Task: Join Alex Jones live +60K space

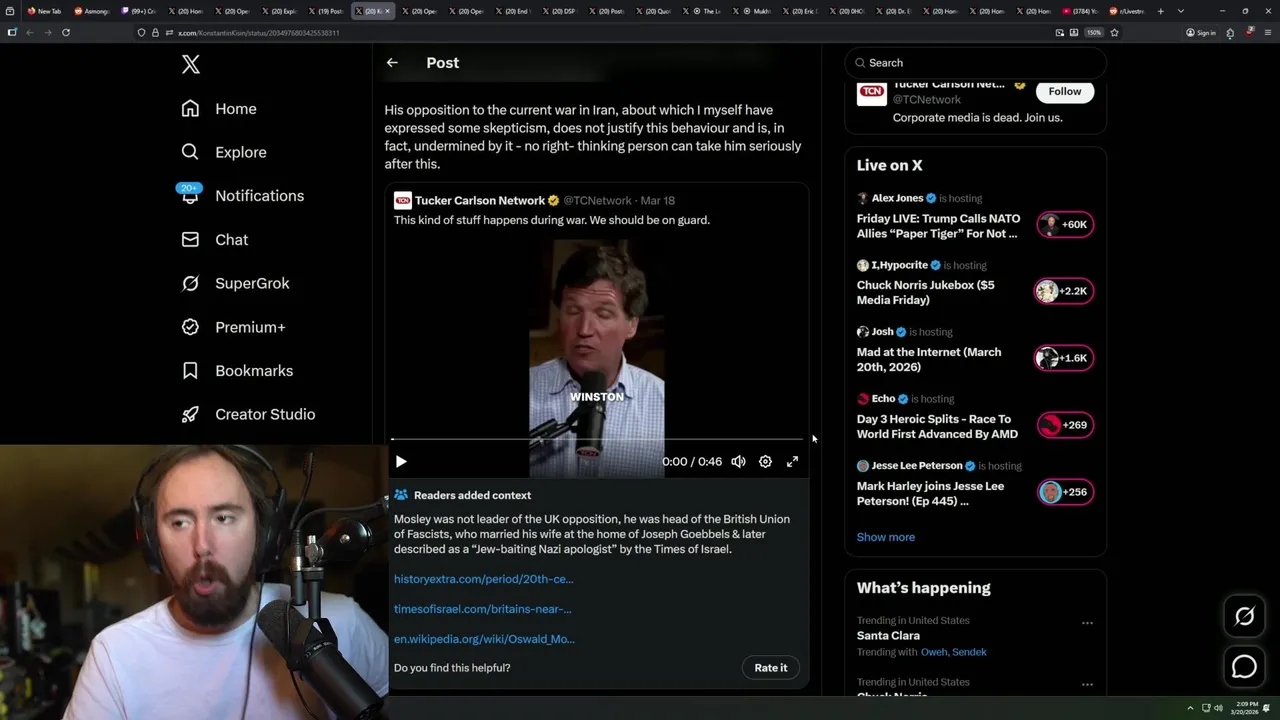Action: click(1064, 225)
